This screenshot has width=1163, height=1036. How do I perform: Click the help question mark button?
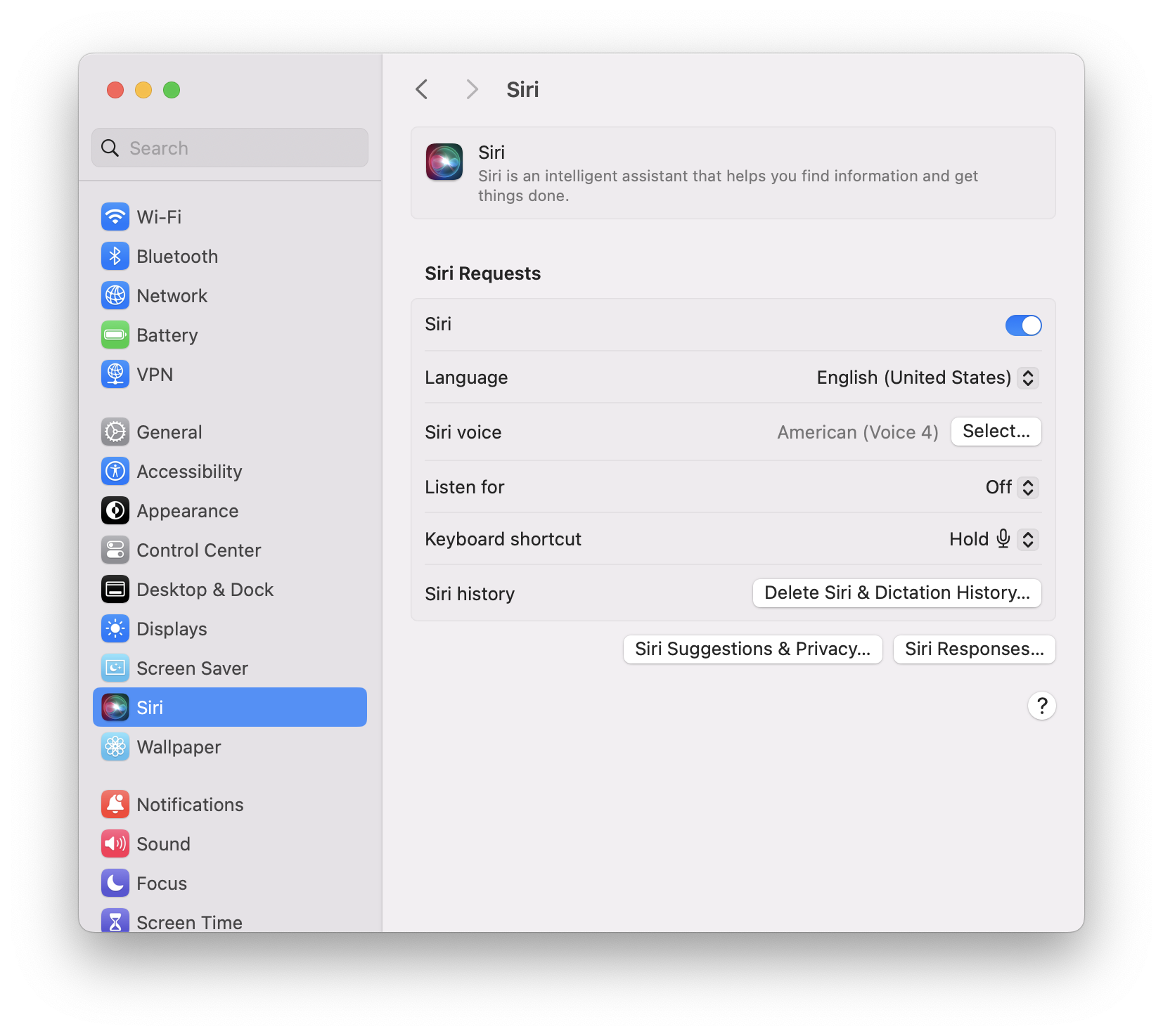point(1041,706)
